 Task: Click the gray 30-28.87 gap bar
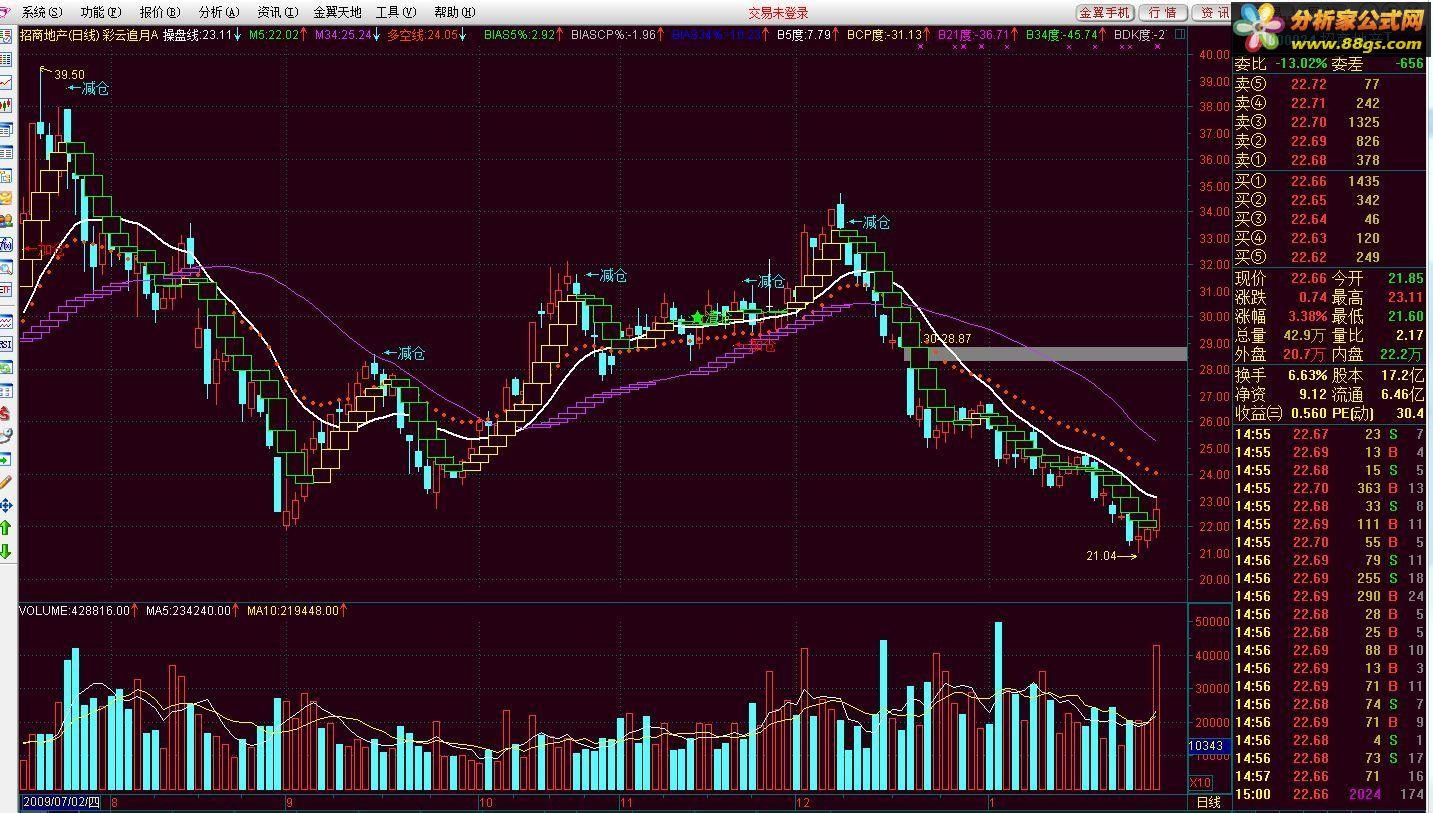coord(1045,354)
